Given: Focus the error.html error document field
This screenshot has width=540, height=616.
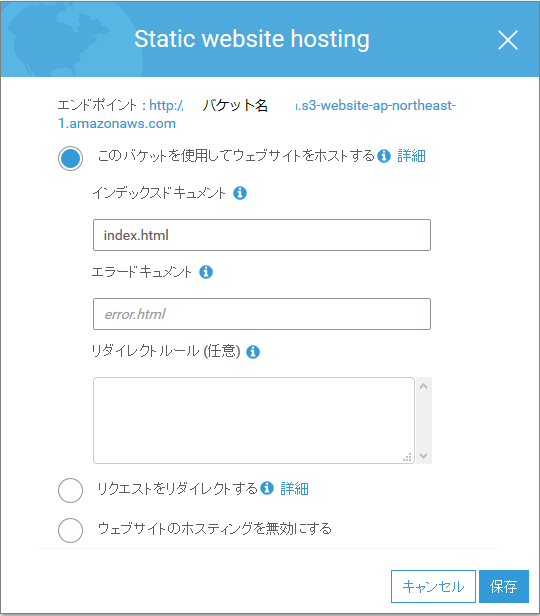Looking at the screenshot, I should point(262,314).
